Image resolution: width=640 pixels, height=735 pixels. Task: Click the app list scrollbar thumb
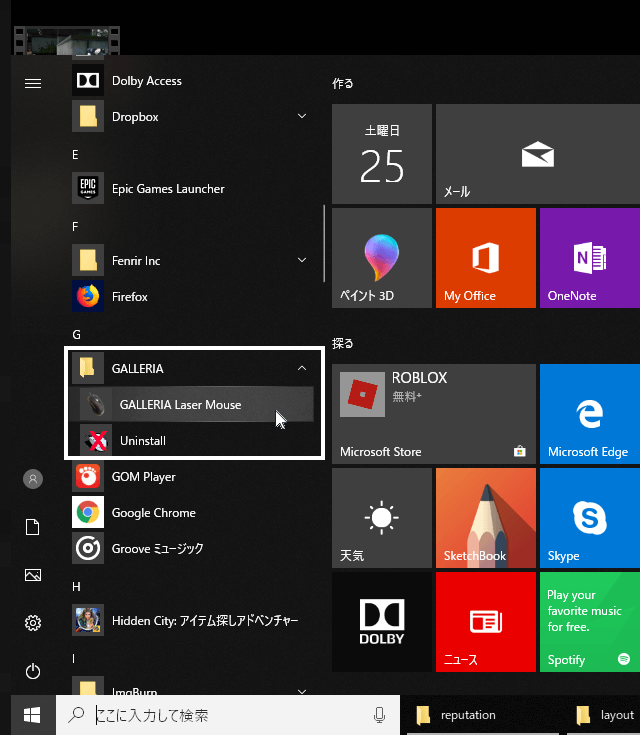tap(324, 244)
